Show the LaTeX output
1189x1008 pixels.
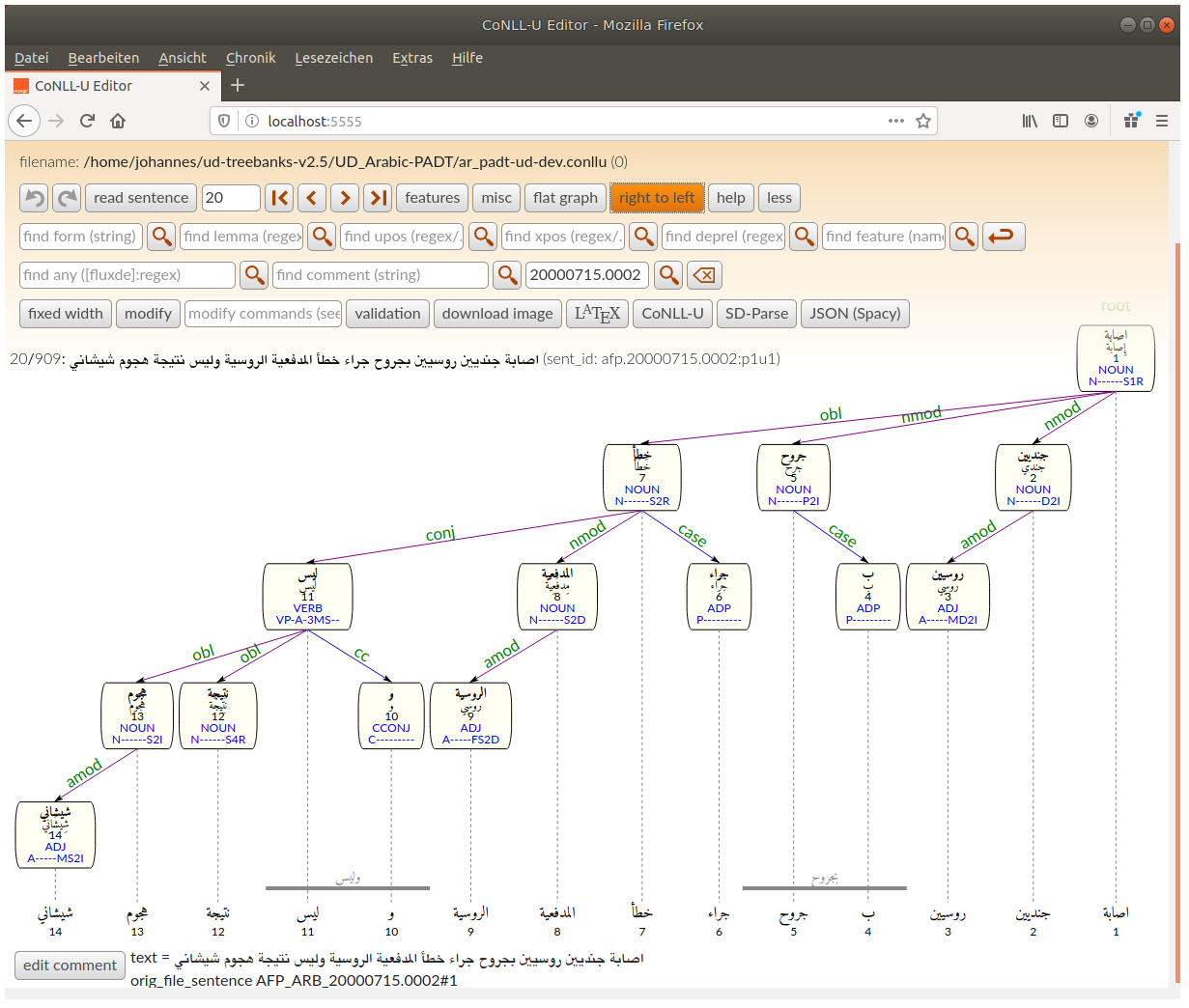[x=598, y=314]
